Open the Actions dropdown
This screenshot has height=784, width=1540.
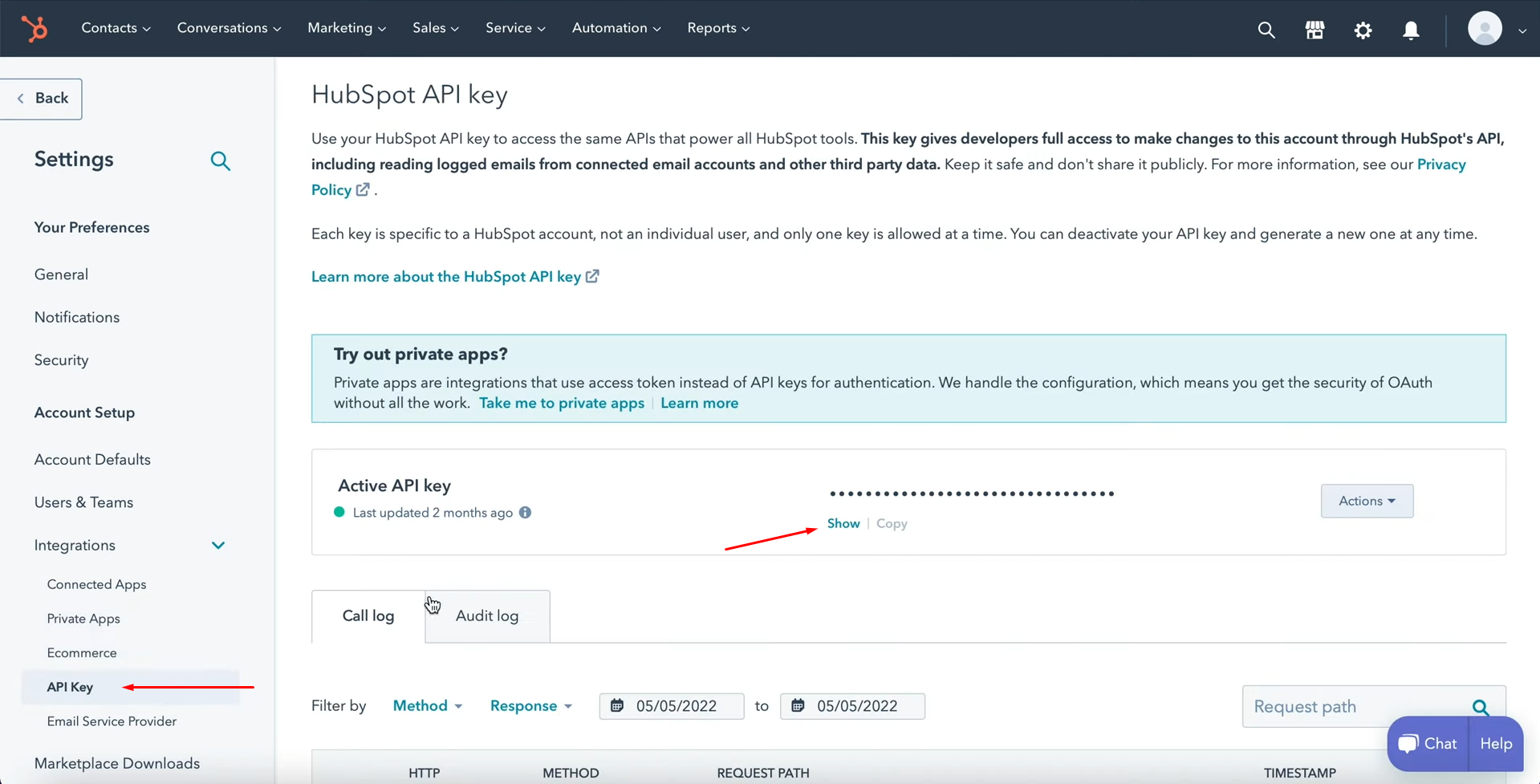pos(1366,501)
